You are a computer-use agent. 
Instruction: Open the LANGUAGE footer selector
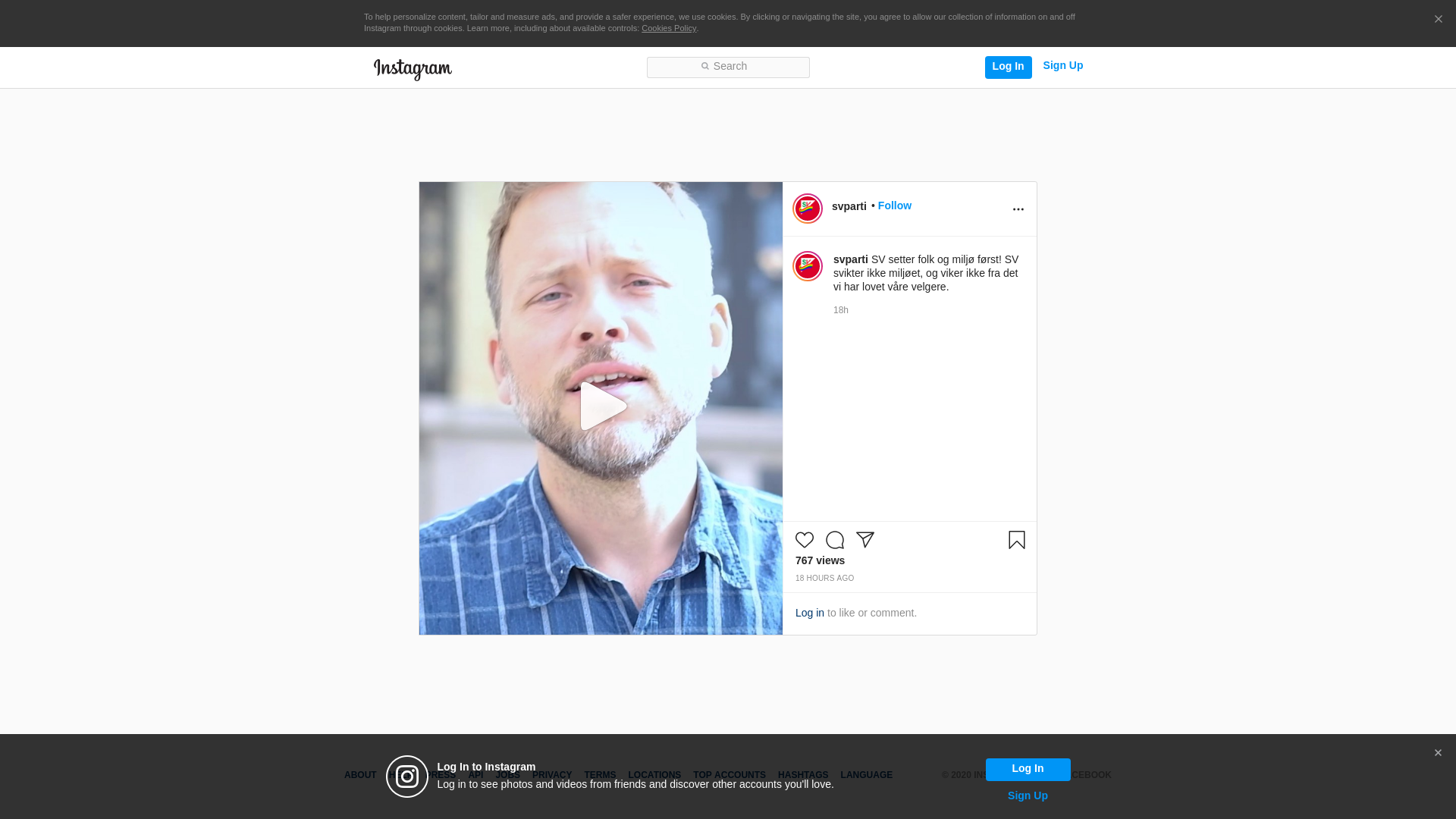[x=866, y=775]
